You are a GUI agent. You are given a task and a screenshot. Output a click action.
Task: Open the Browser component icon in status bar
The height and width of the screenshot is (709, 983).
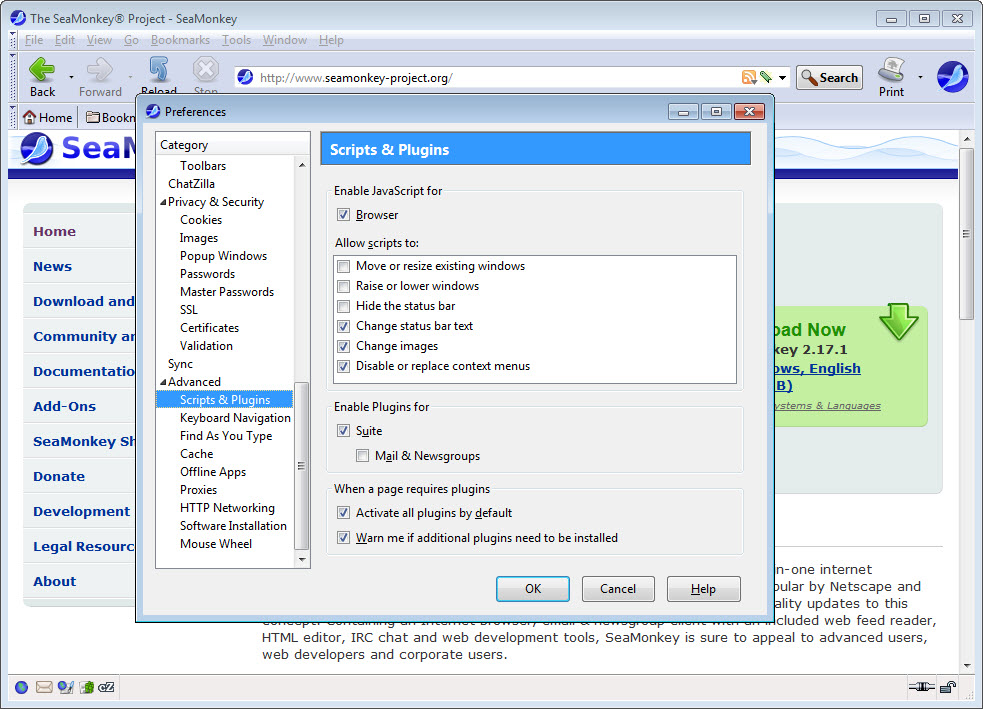(x=21, y=687)
